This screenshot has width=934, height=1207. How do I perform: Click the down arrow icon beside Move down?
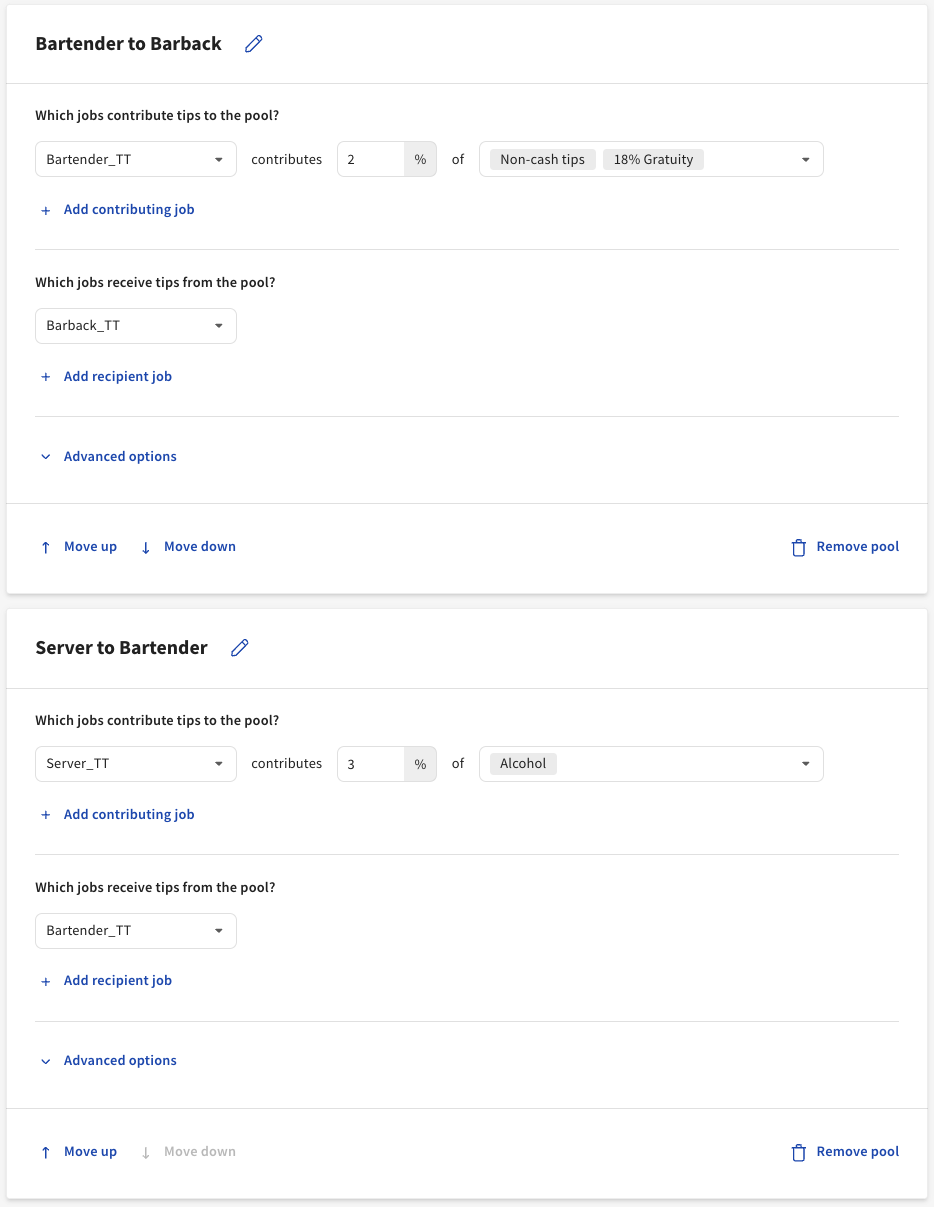point(146,547)
